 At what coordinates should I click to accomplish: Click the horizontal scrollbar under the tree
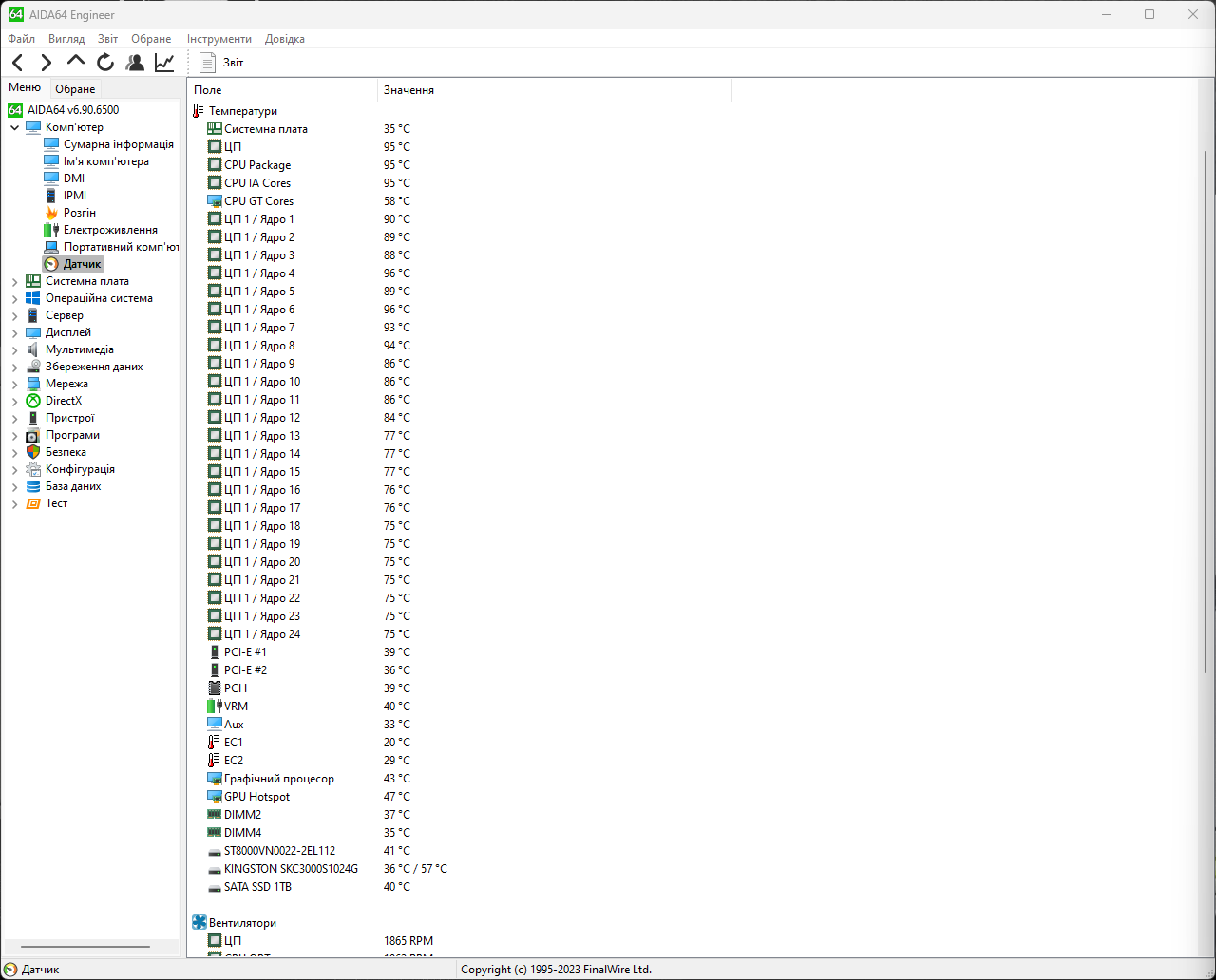click(x=85, y=947)
